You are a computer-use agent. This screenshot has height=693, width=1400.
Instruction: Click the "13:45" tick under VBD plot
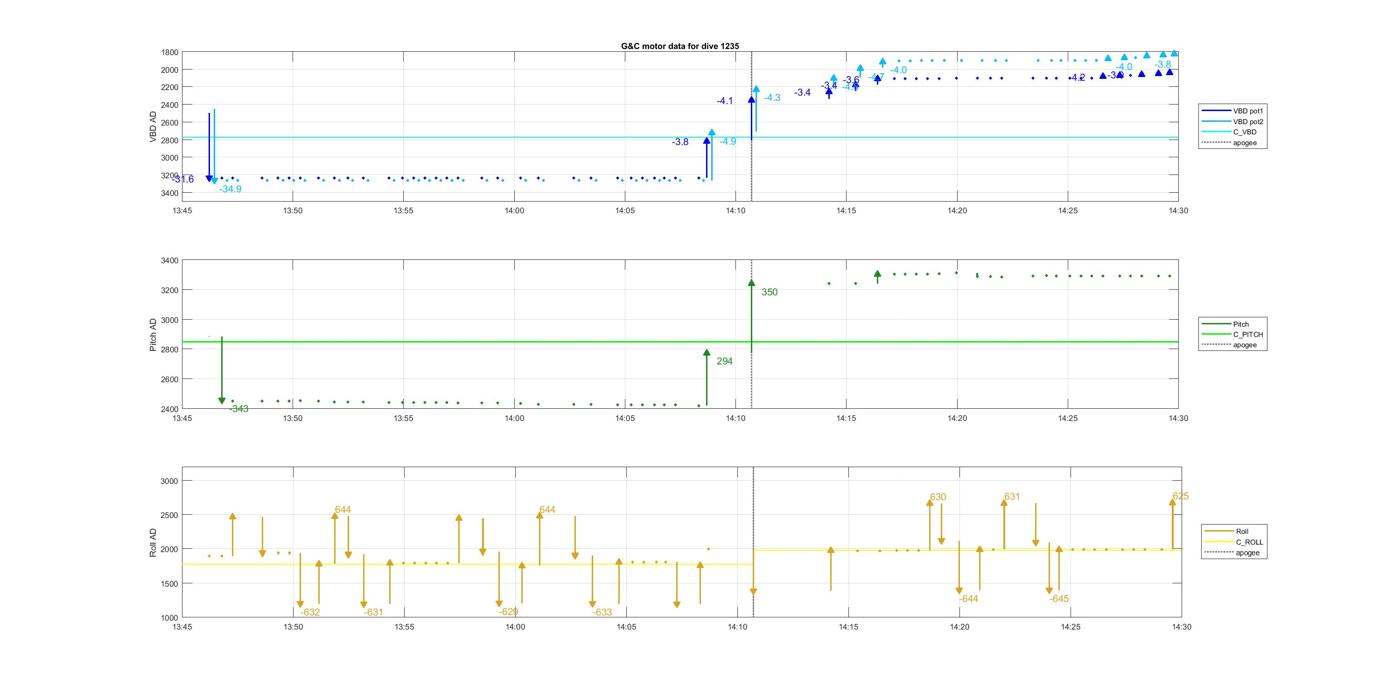pyautogui.click(x=182, y=210)
